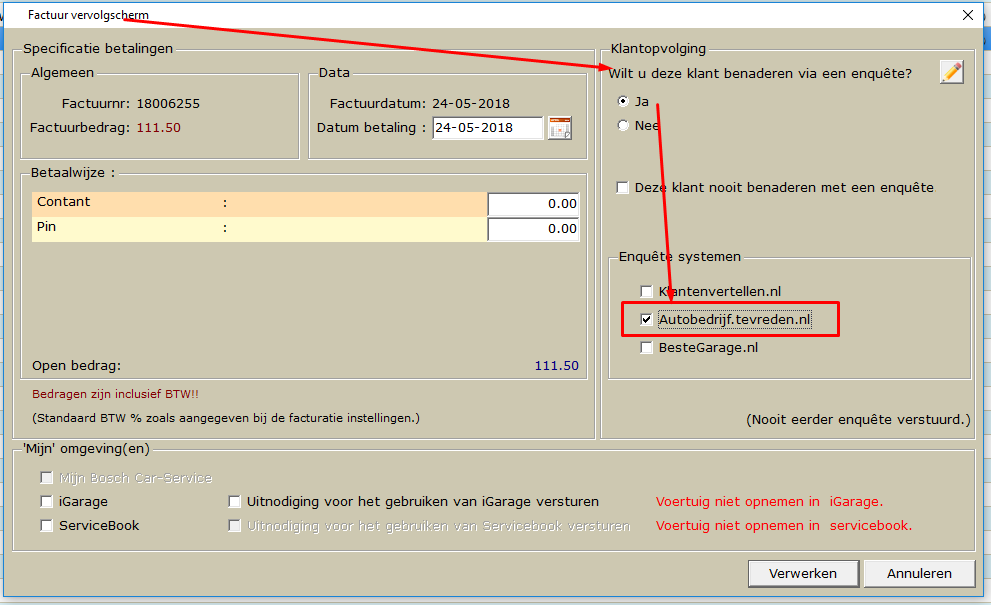Screen dimensions: 991x605
Task: Close the Factuur vervolgscherm dialog
Action: (x=967, y=14)
